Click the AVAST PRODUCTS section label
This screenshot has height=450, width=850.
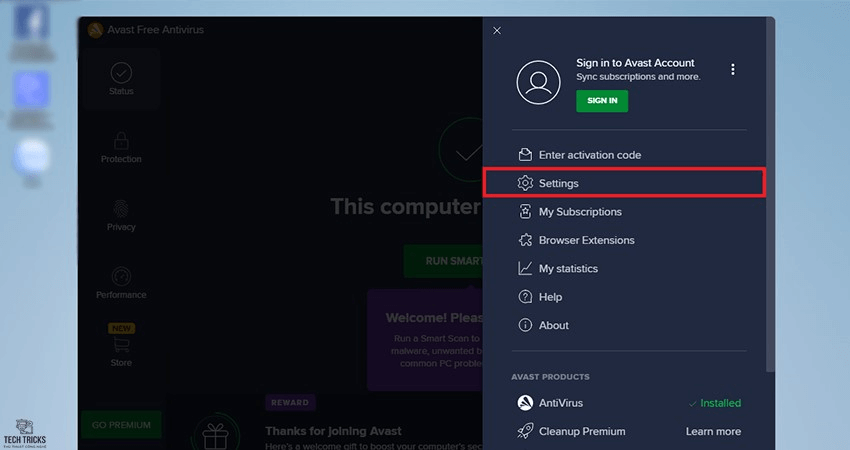coord(550,377)
